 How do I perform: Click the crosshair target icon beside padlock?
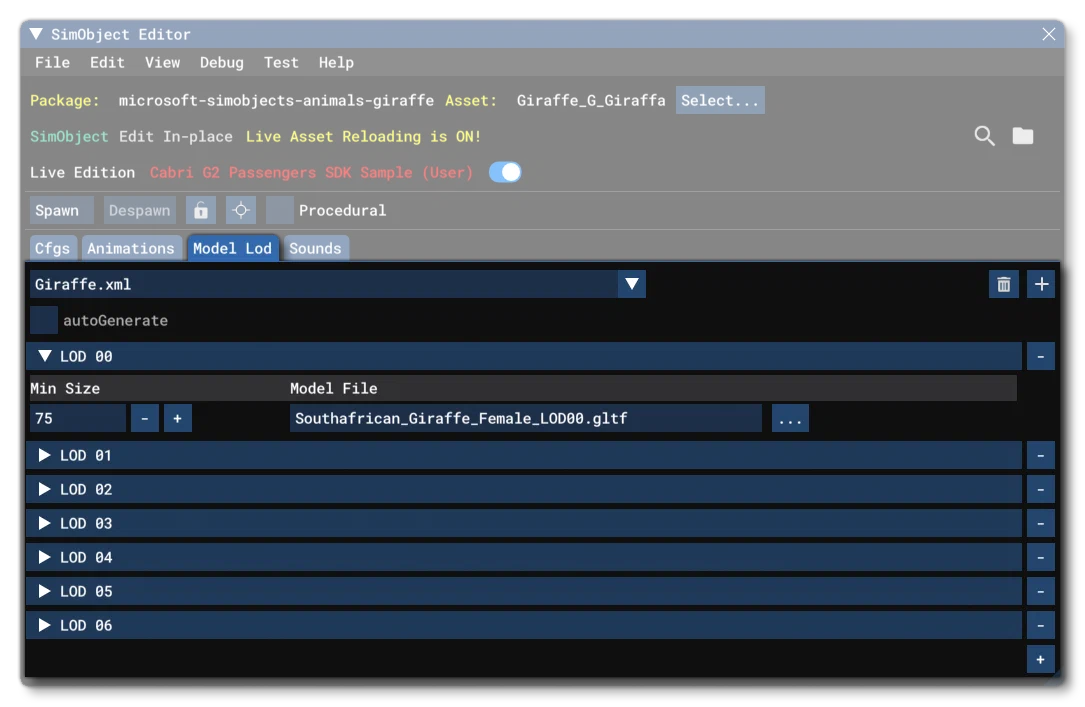(x=241, y=210)
